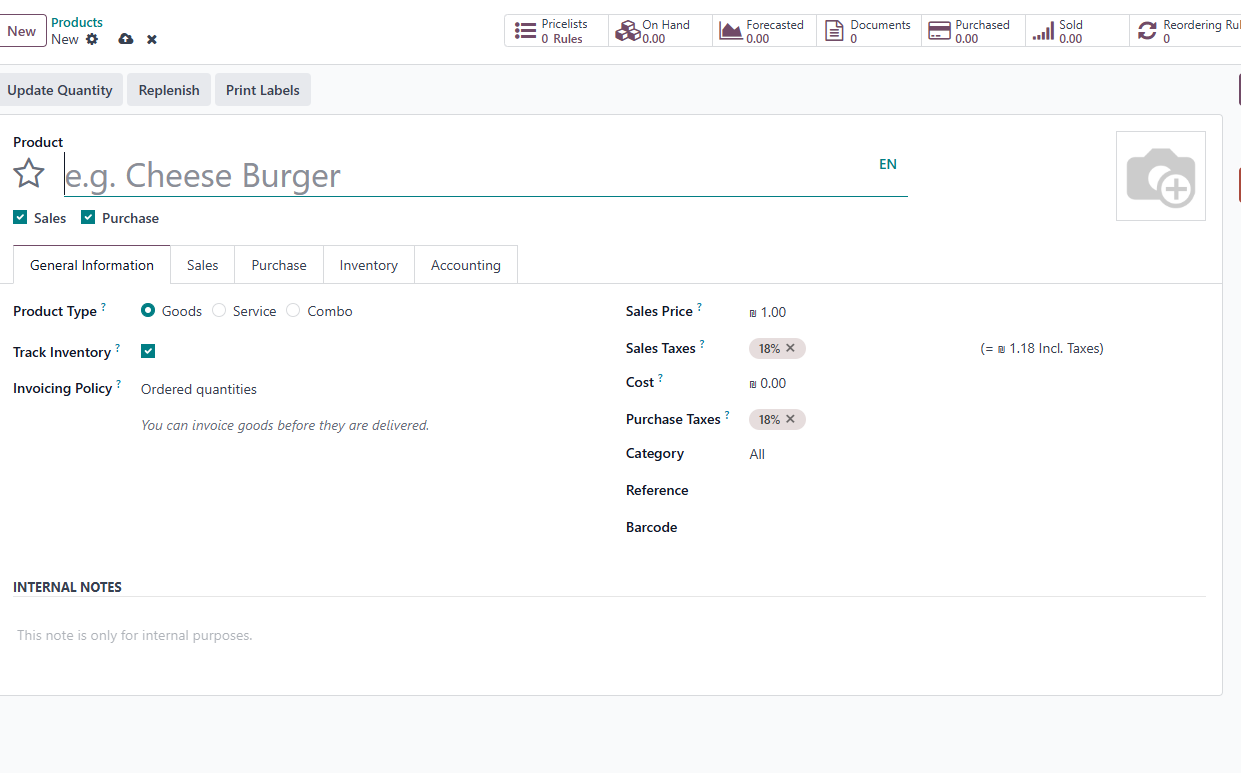Click the favorite star icon
The image size is (1241, 773).
[x=29, y=174]
